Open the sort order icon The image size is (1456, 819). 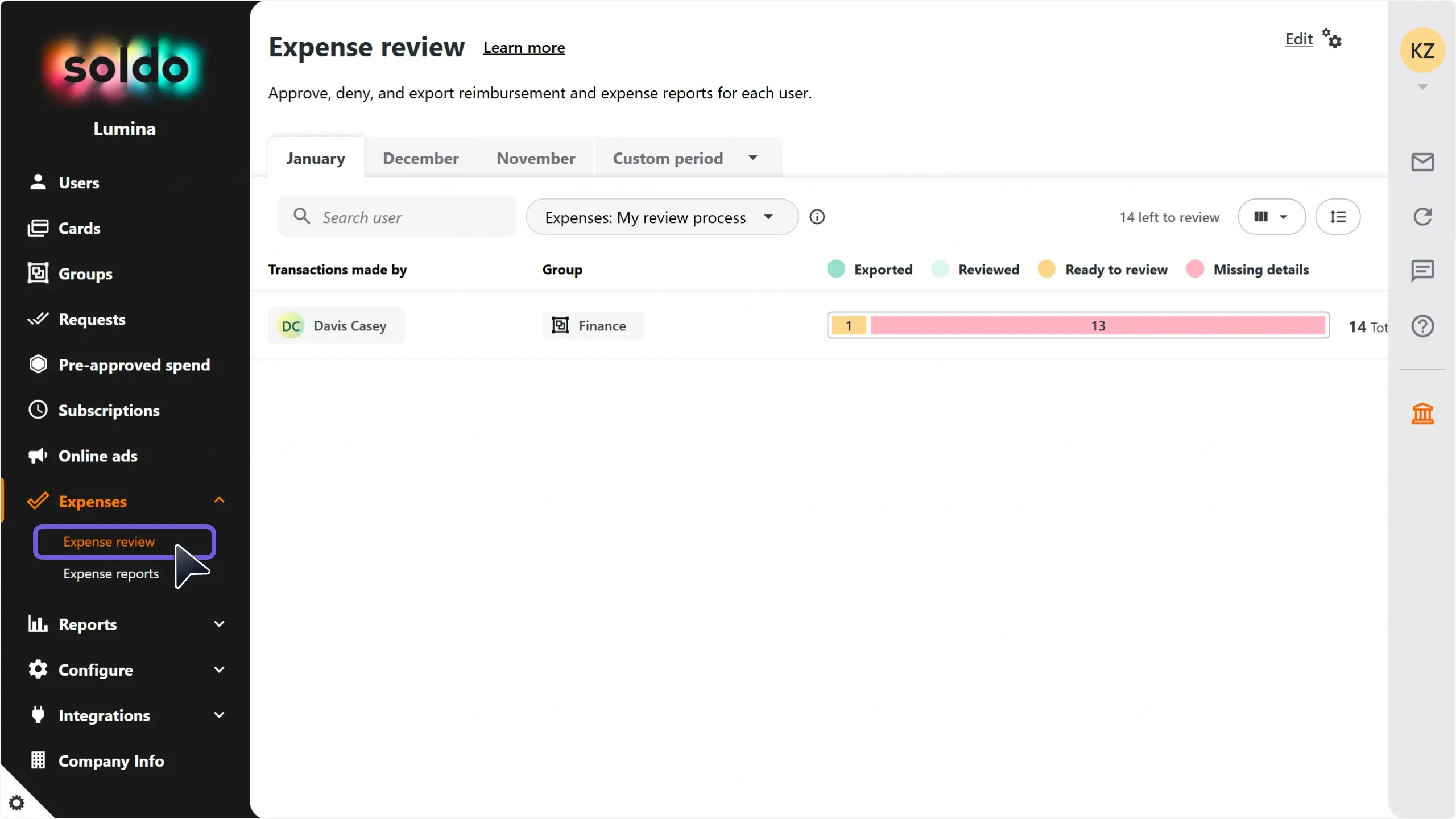pyautogui.click(x=1339, y=217)
